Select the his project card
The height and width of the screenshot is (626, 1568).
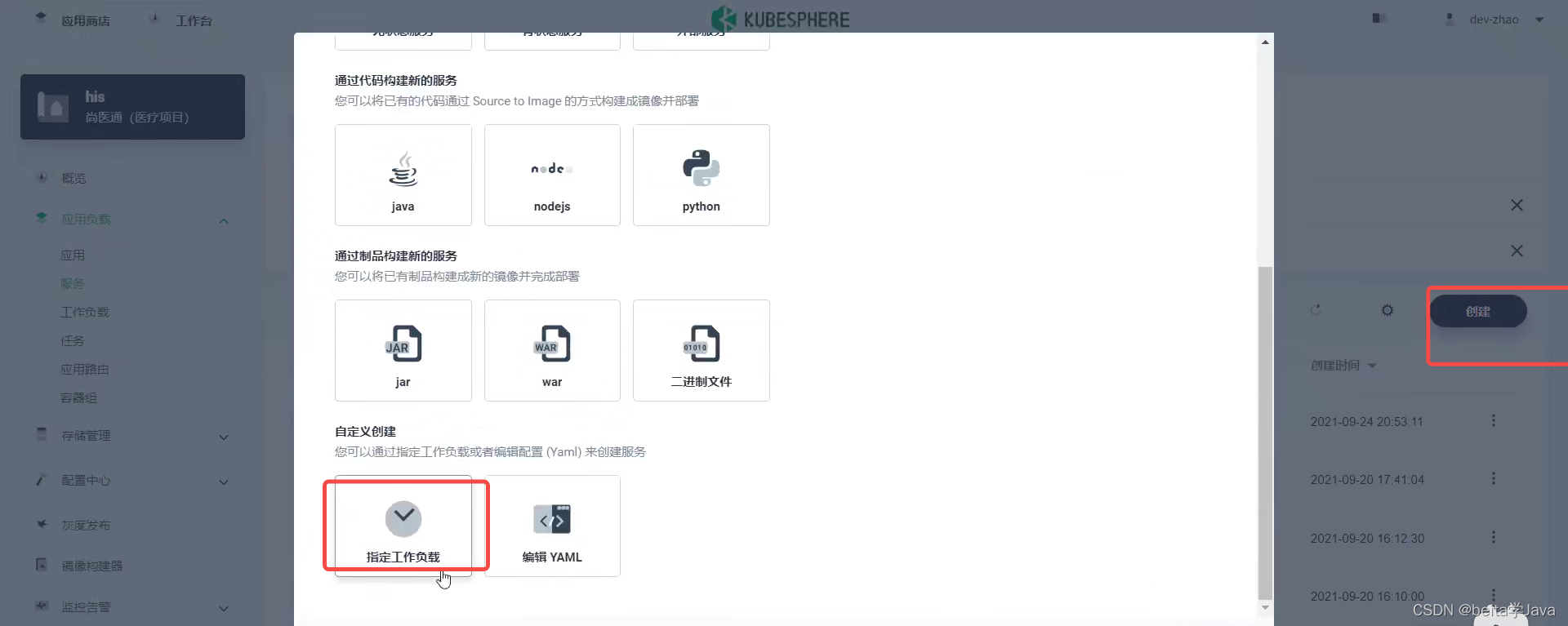[x=132, y=107]
